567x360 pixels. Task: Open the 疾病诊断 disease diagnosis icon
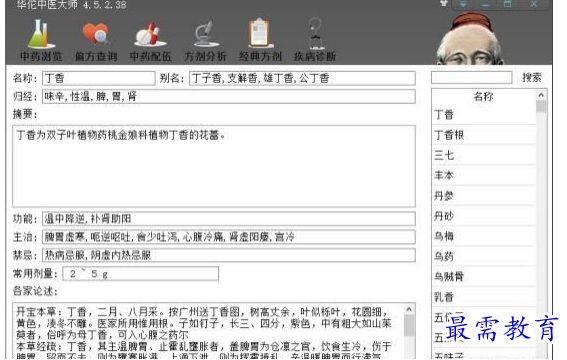pyautogui.click(x=315, y=40)
